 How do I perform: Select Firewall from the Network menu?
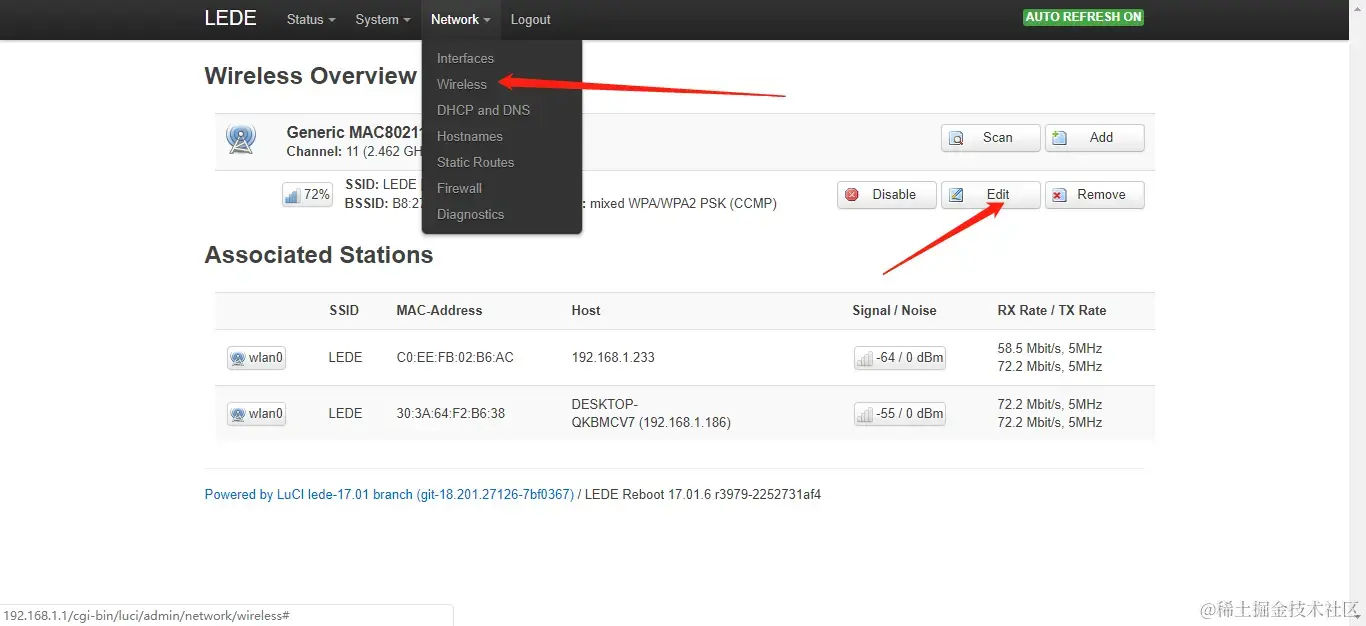[459, 188]
